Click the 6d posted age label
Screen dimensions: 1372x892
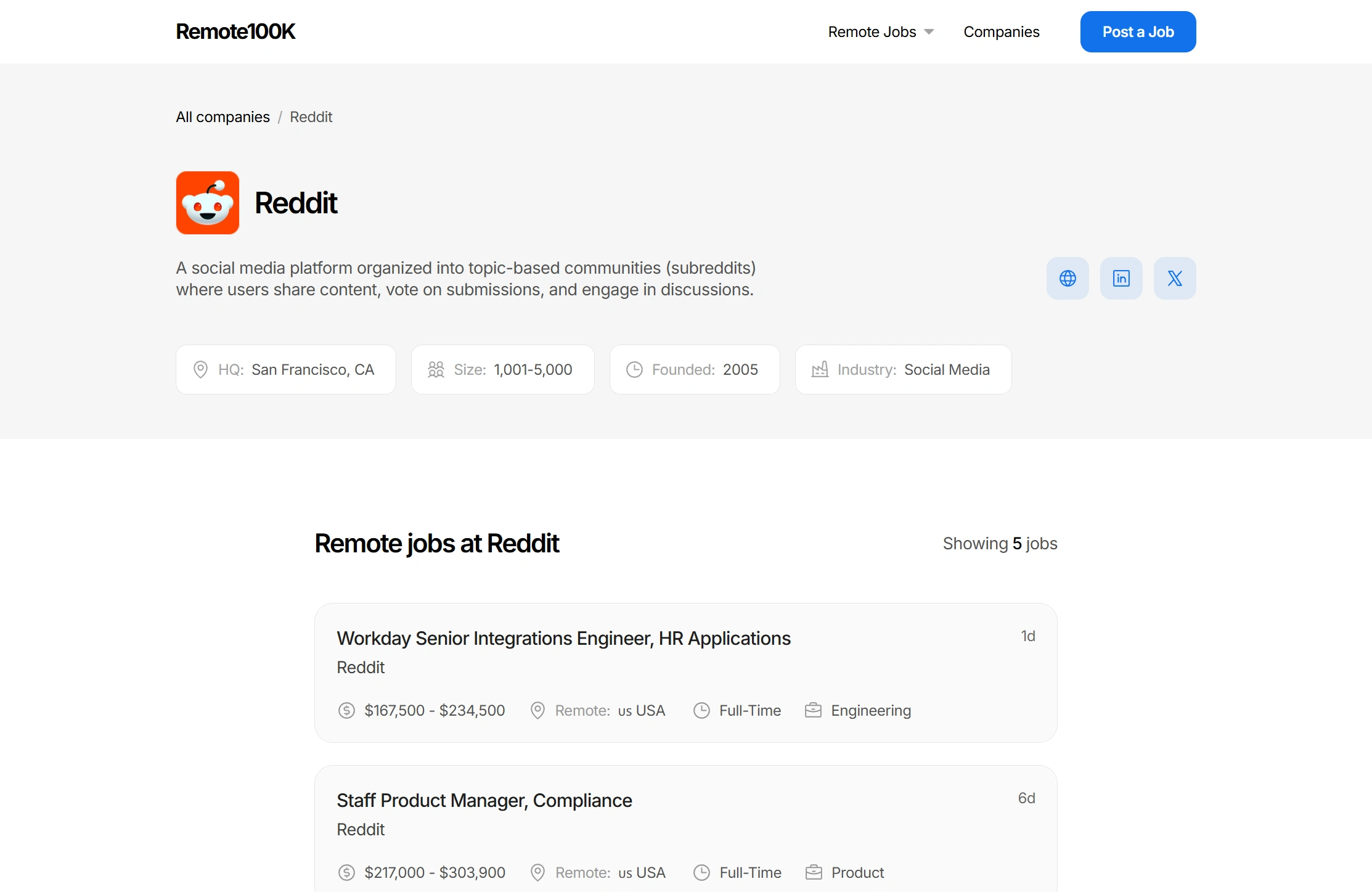(x=1026, y=798)
